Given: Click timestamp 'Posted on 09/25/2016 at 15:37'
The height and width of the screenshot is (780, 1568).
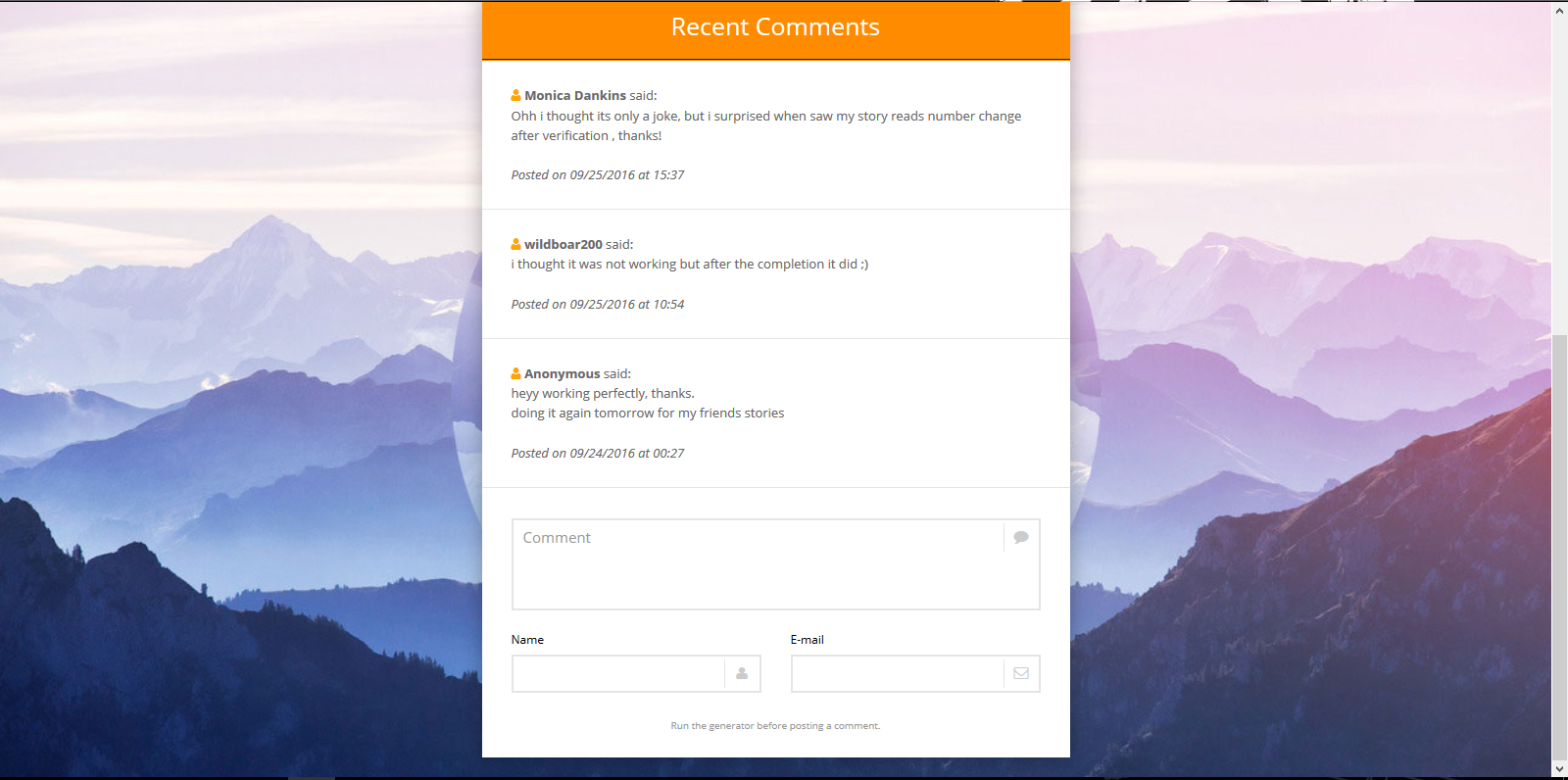Looking at the screenshot, I should point(598,174).
